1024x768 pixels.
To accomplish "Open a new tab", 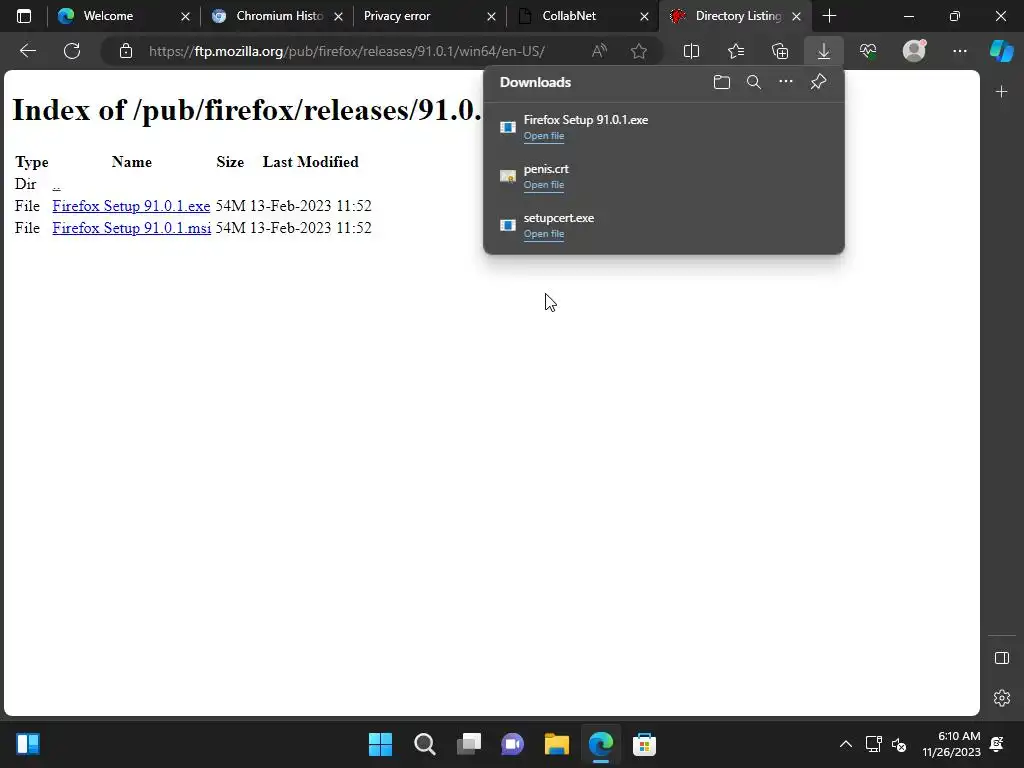I will click(829, 16).
